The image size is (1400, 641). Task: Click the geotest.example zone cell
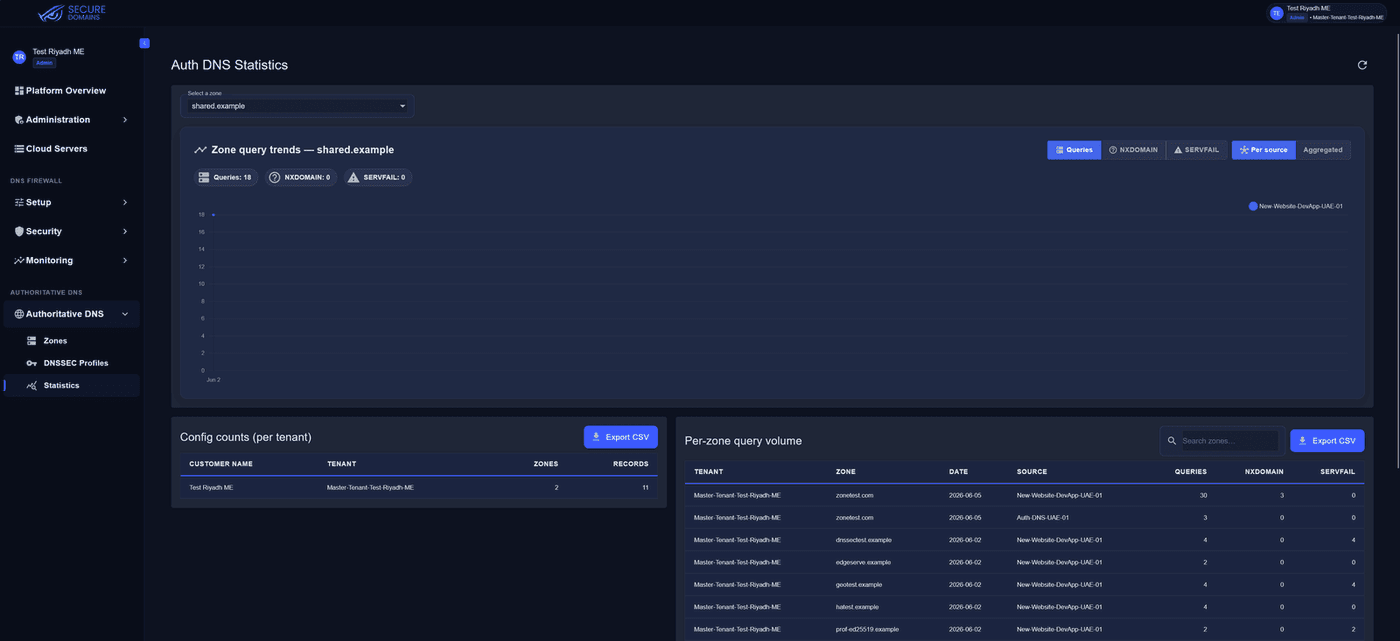[x=859, y=584]
